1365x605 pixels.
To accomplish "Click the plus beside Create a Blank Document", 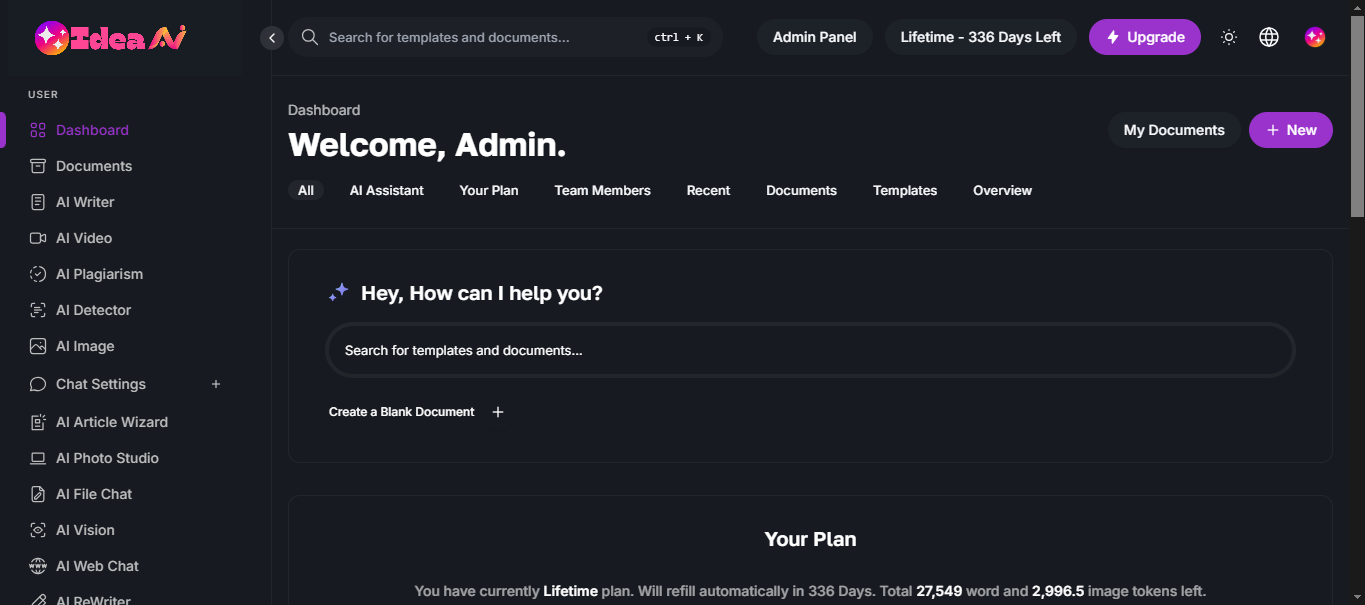I will (x=498, y=412).
